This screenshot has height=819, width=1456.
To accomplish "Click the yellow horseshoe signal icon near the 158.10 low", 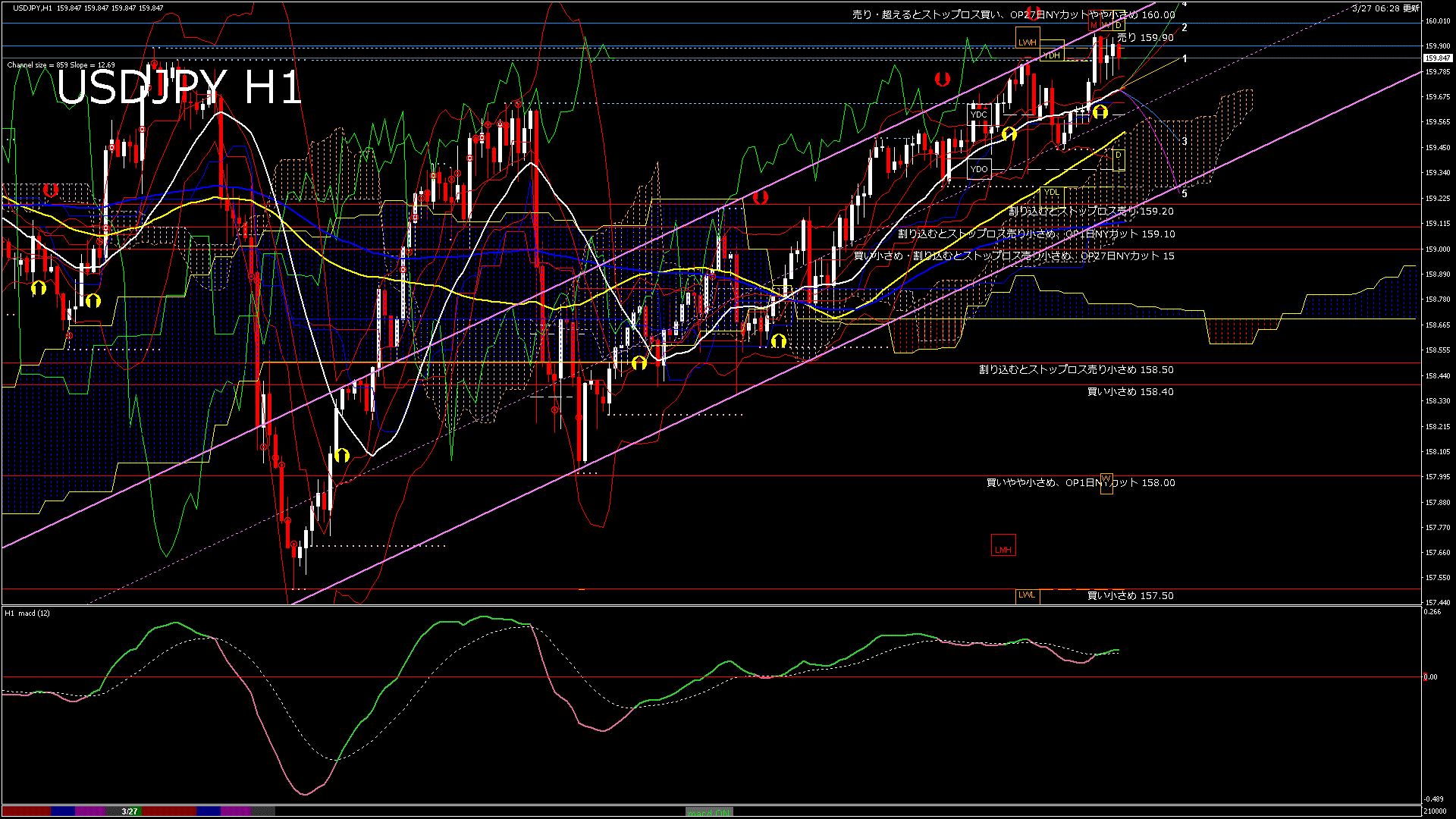I will 342,456.
